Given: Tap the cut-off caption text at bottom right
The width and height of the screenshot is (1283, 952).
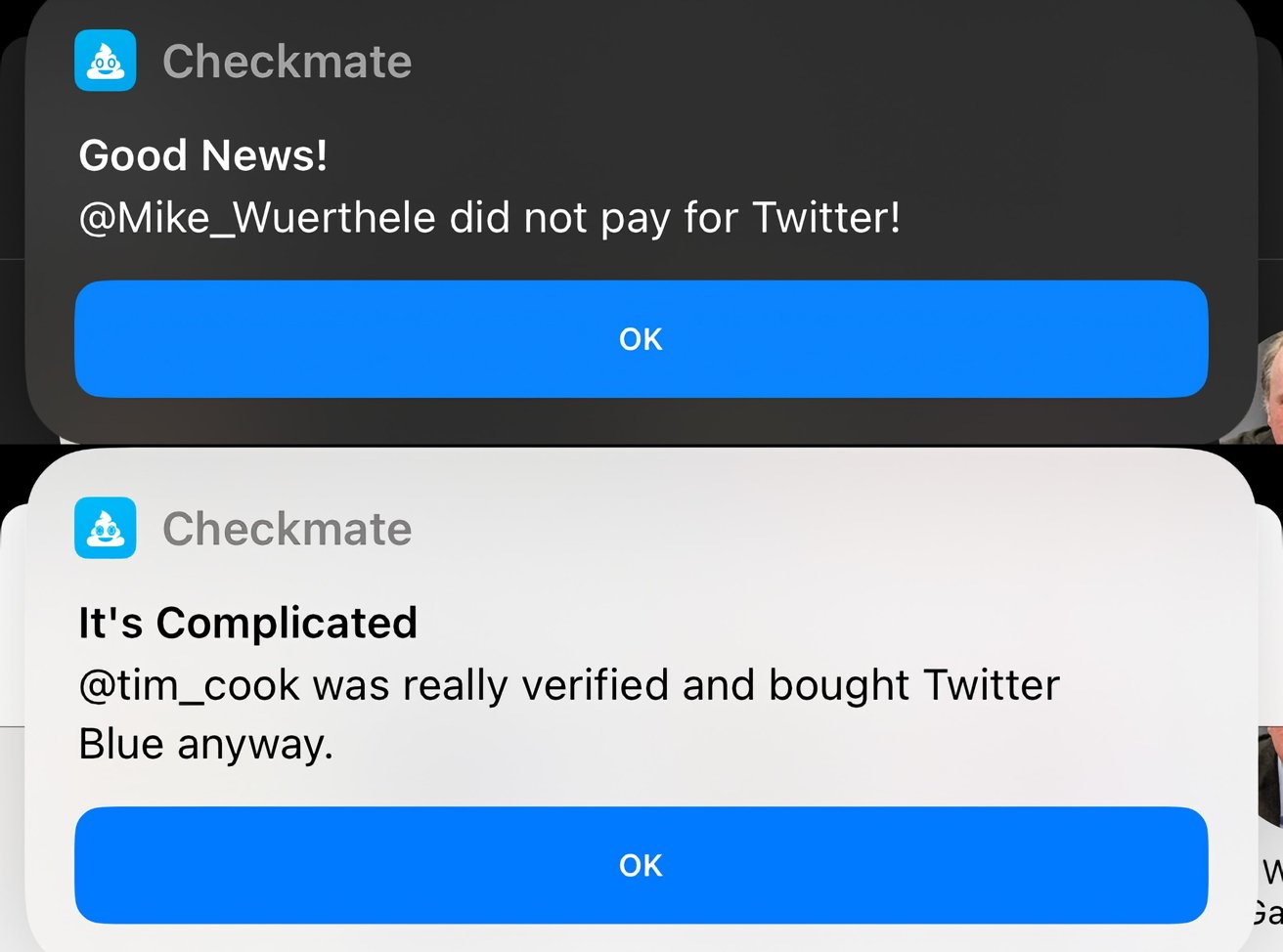Looking at the screenshot, I should tap(1269, 891).
